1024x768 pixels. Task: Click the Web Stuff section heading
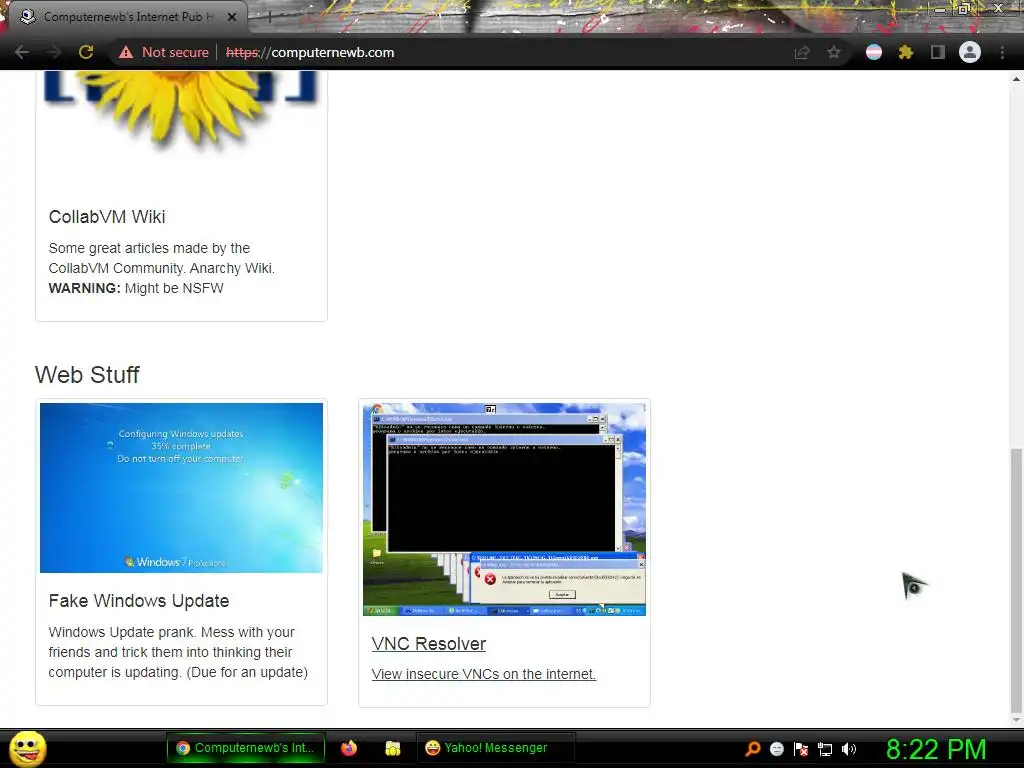tap(87, 375)
